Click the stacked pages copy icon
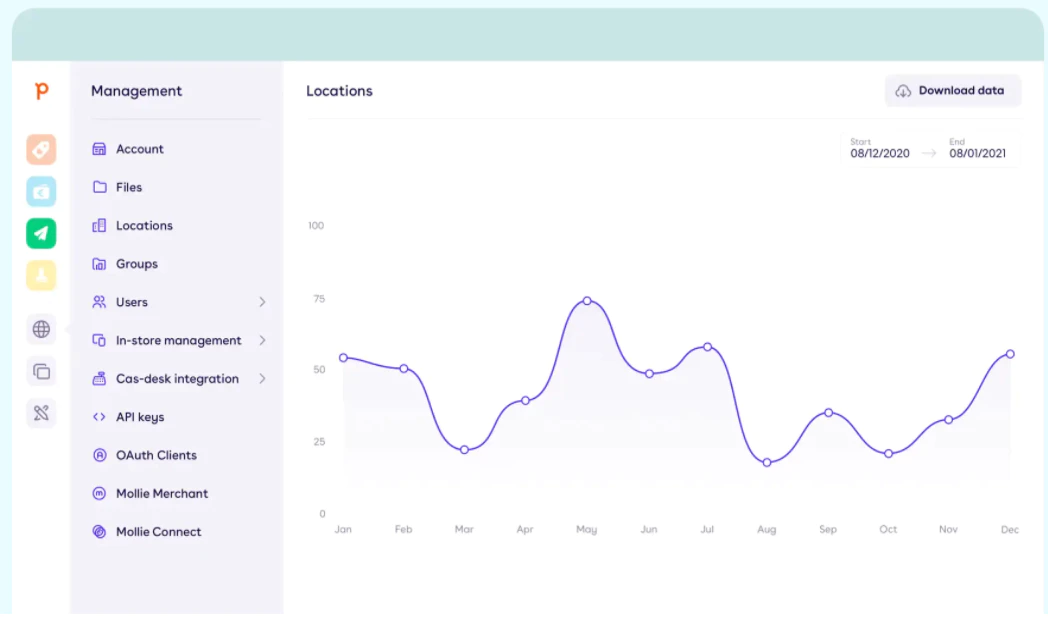The height and width of the screenshot is (634, 1048). click(x=41, y=371)
